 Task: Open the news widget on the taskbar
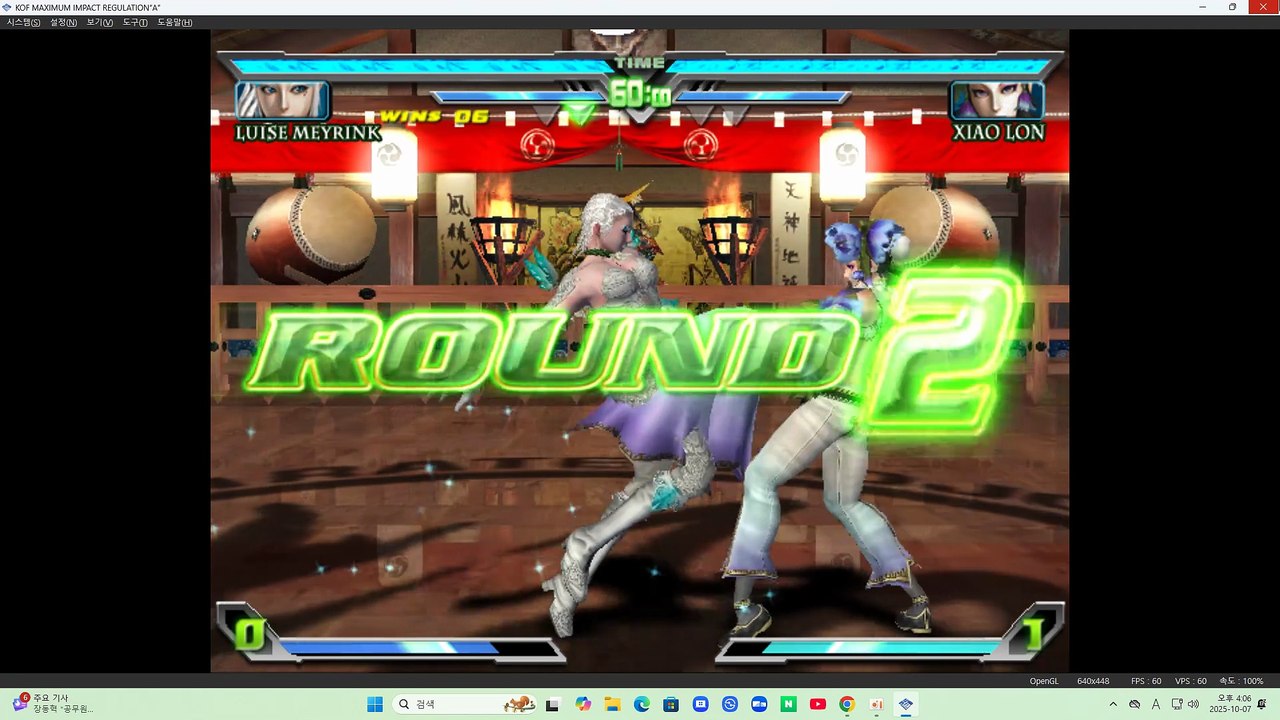55,703
